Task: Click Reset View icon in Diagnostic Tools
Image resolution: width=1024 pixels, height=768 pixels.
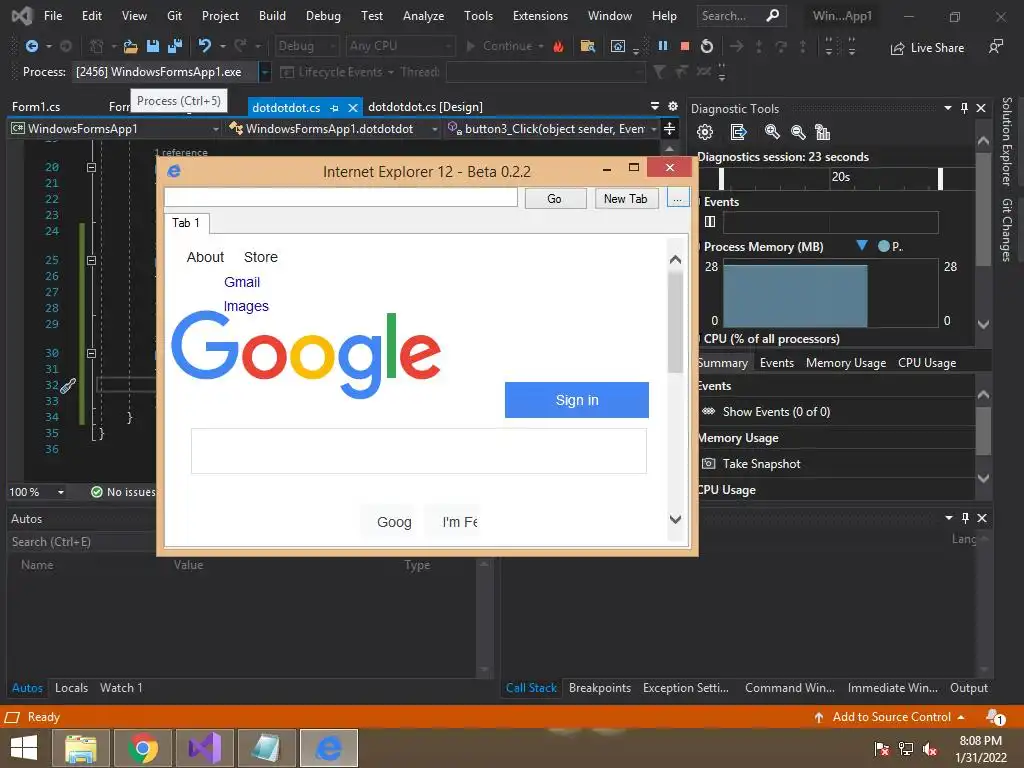Action: point(823,133)
